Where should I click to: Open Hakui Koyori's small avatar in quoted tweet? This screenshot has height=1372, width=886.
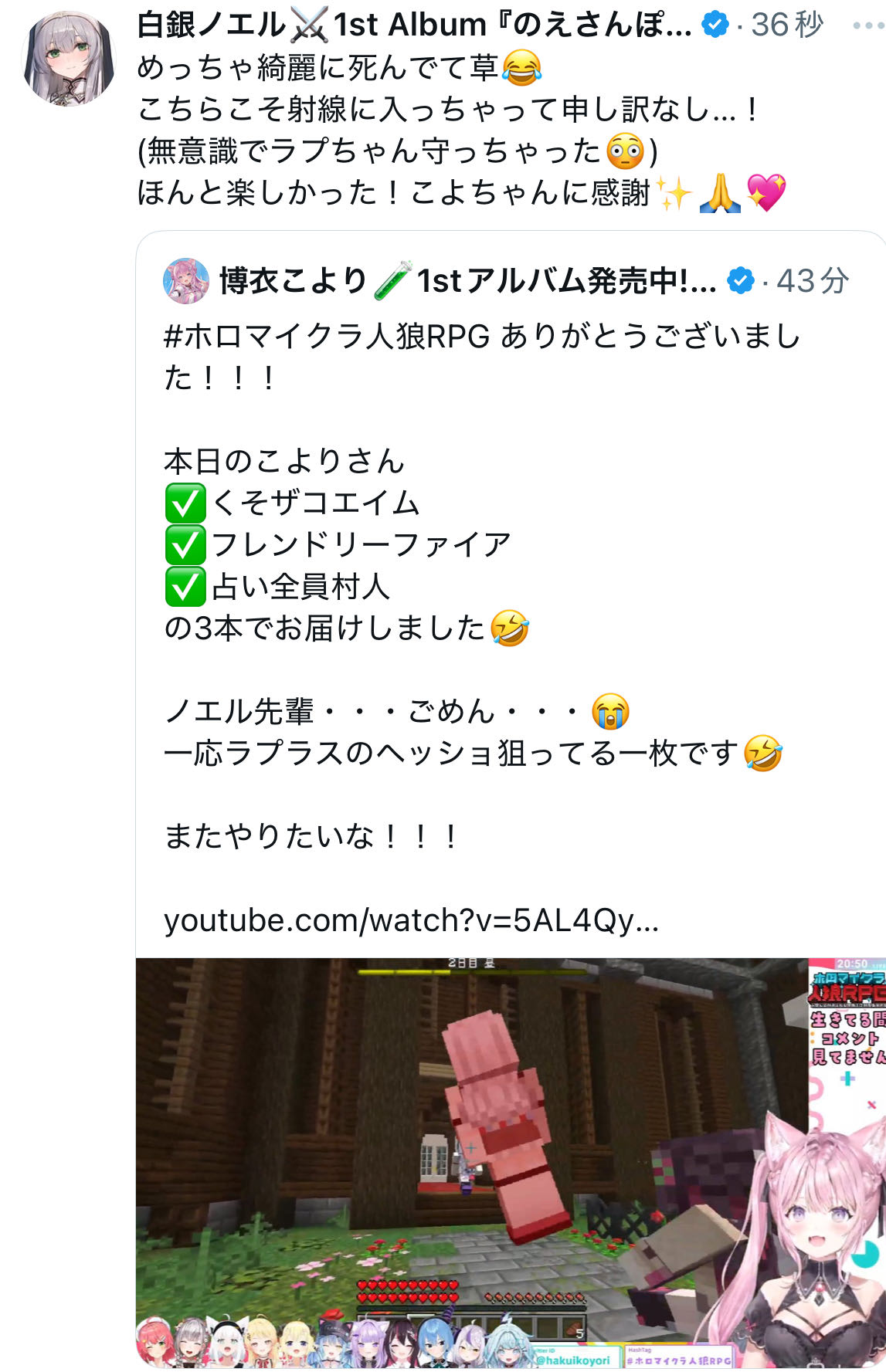(186, 281)
